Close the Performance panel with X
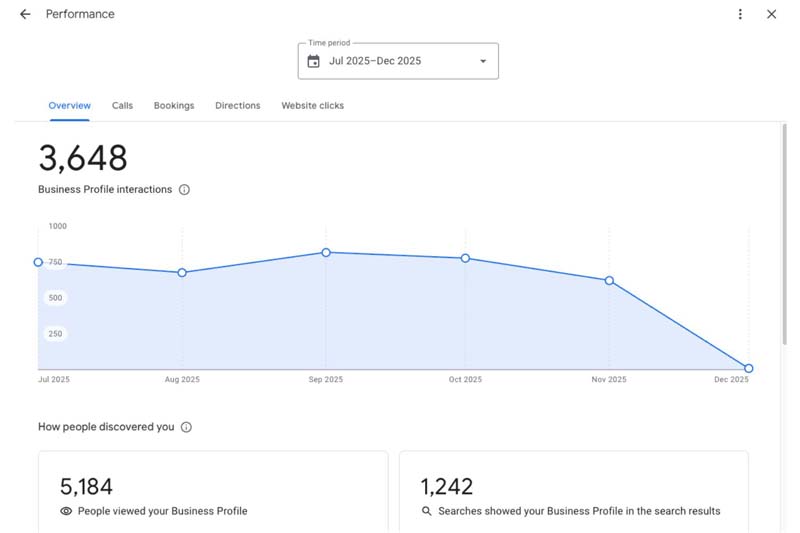 point(771,14)
